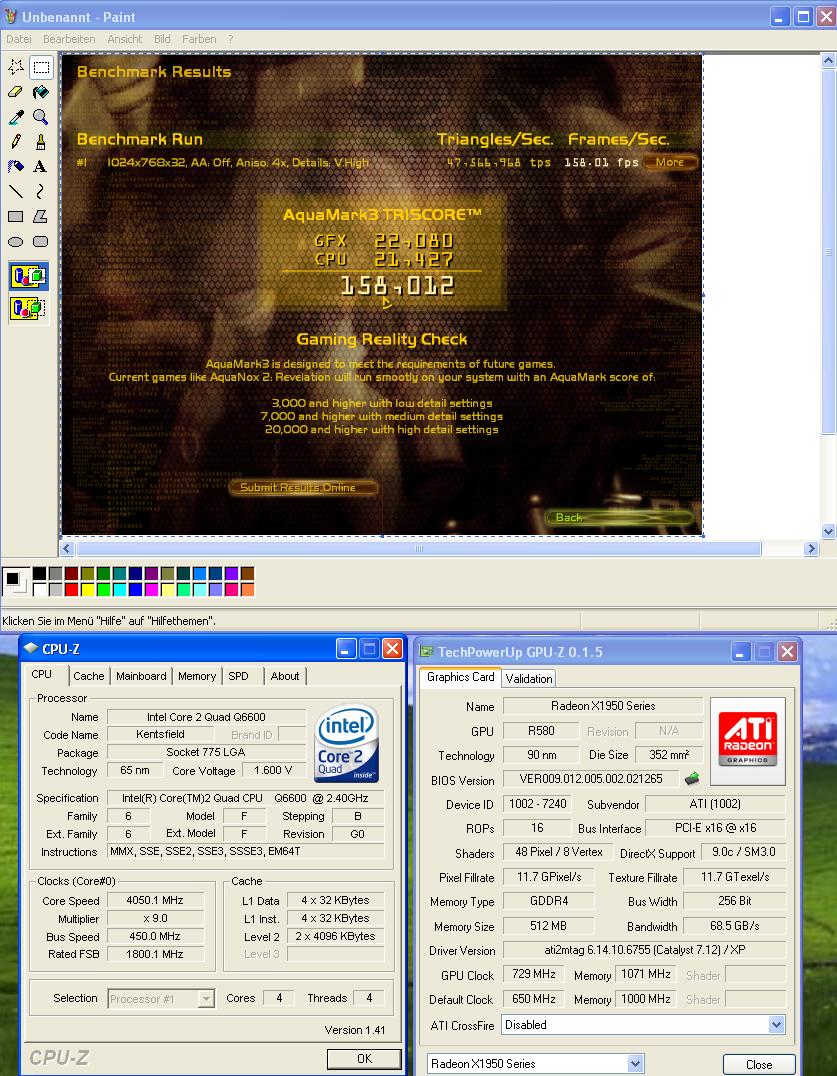Open the Radeon X1950 Series card selector dropdown
This screenshot has width=837, height=1076.
point(635,1064)
